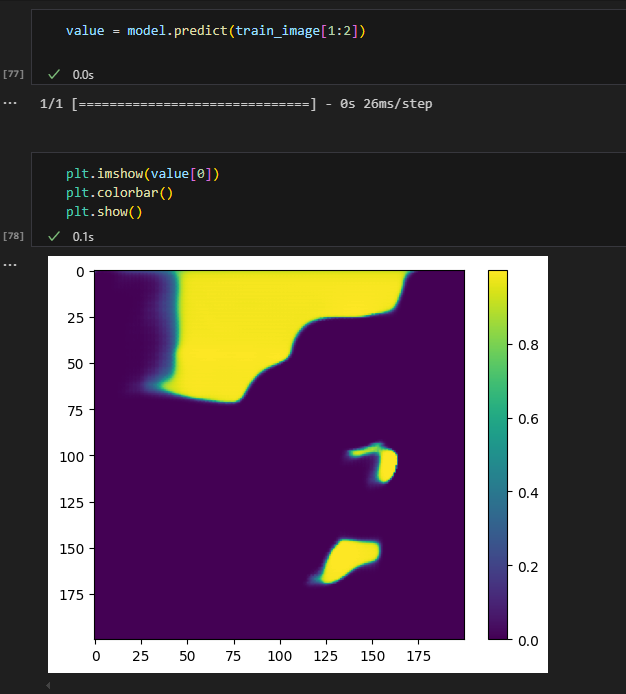626x694 pixels.
Task: Click the 0.0 tick label on colorbar
Action: (528, 641)
